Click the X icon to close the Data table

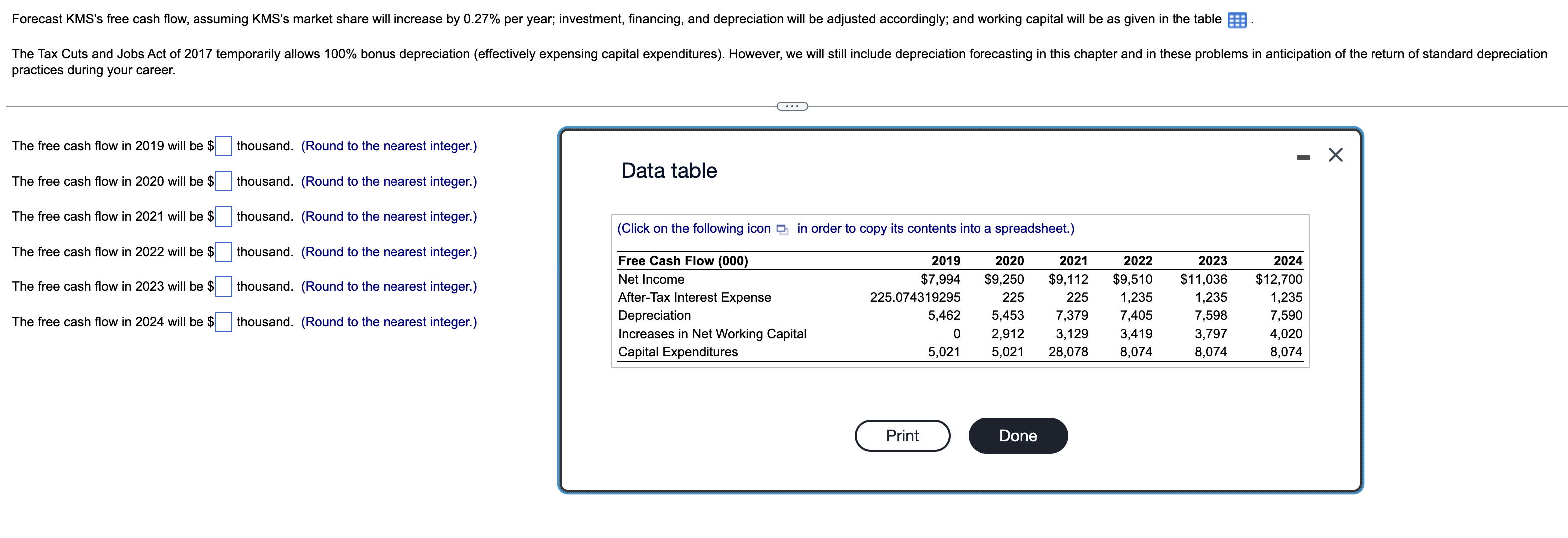click(1336, 154)
